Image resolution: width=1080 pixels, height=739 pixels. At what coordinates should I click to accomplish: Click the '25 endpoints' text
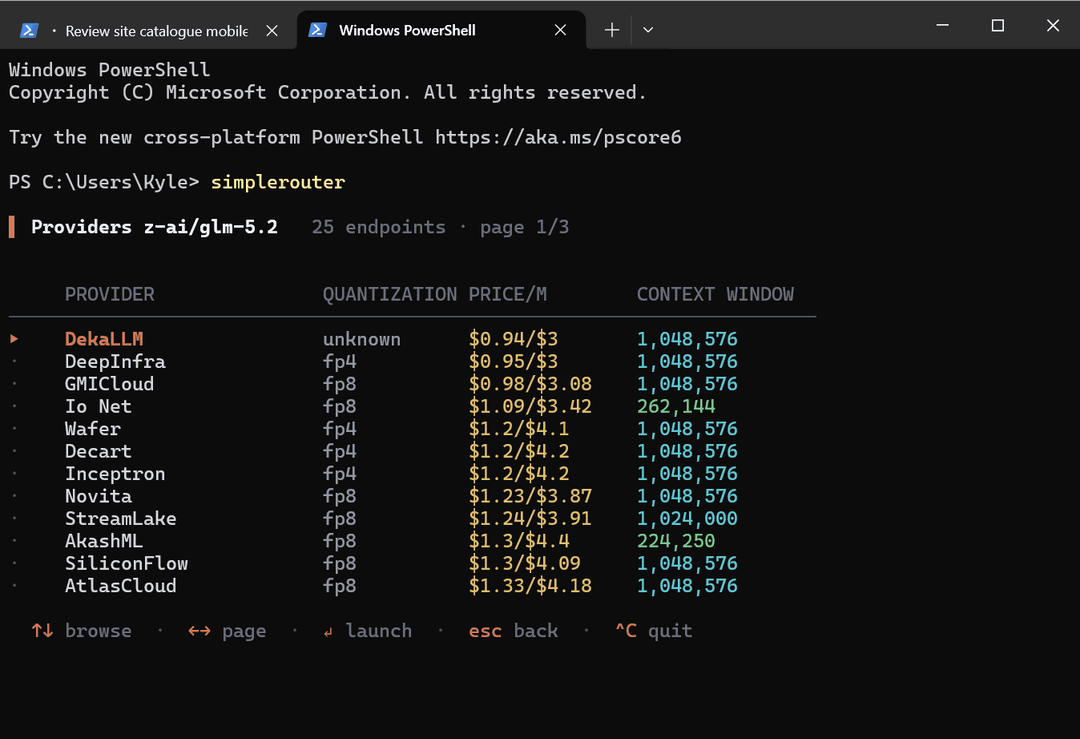(378, 227)
